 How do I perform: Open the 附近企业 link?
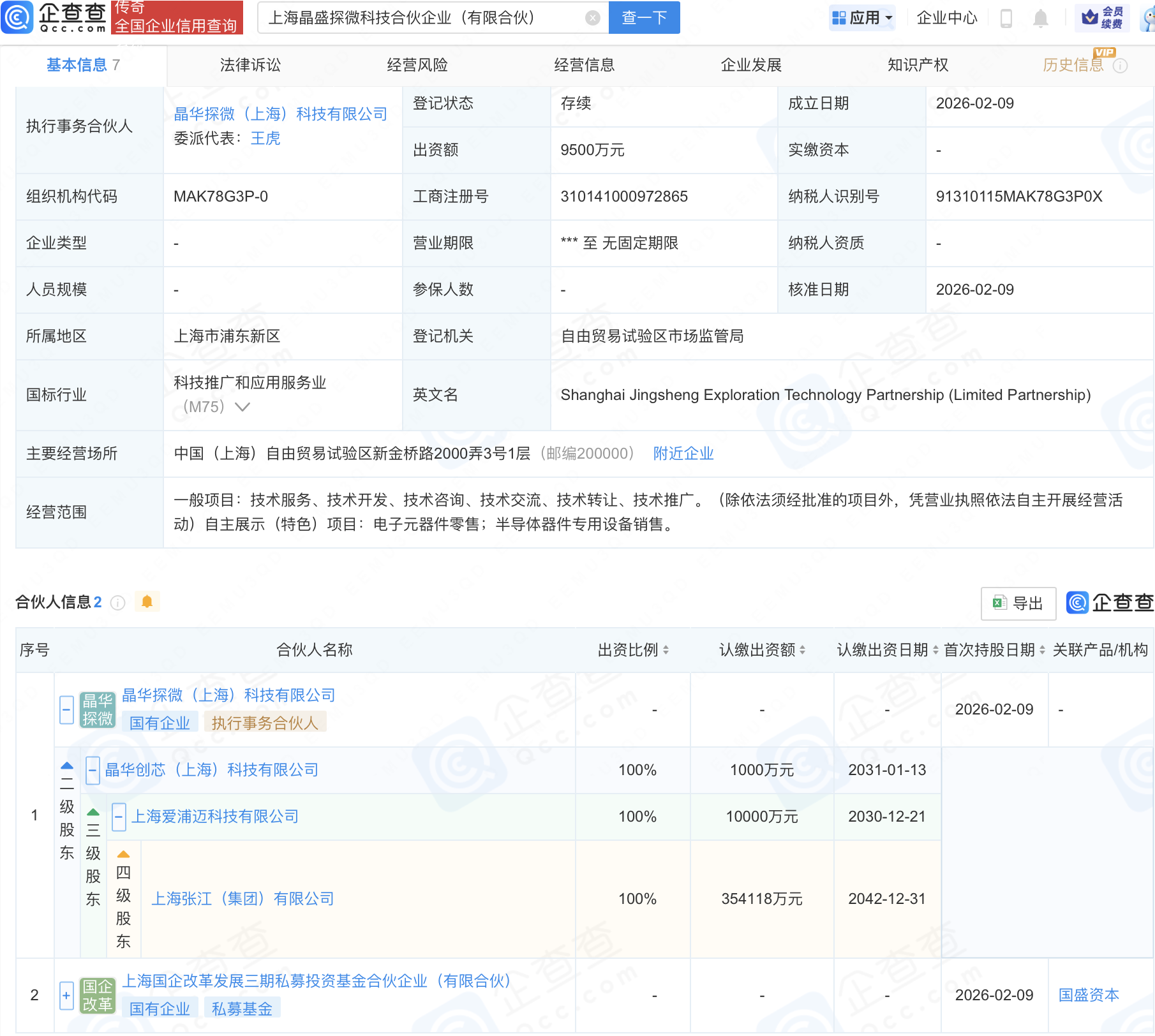683,454
